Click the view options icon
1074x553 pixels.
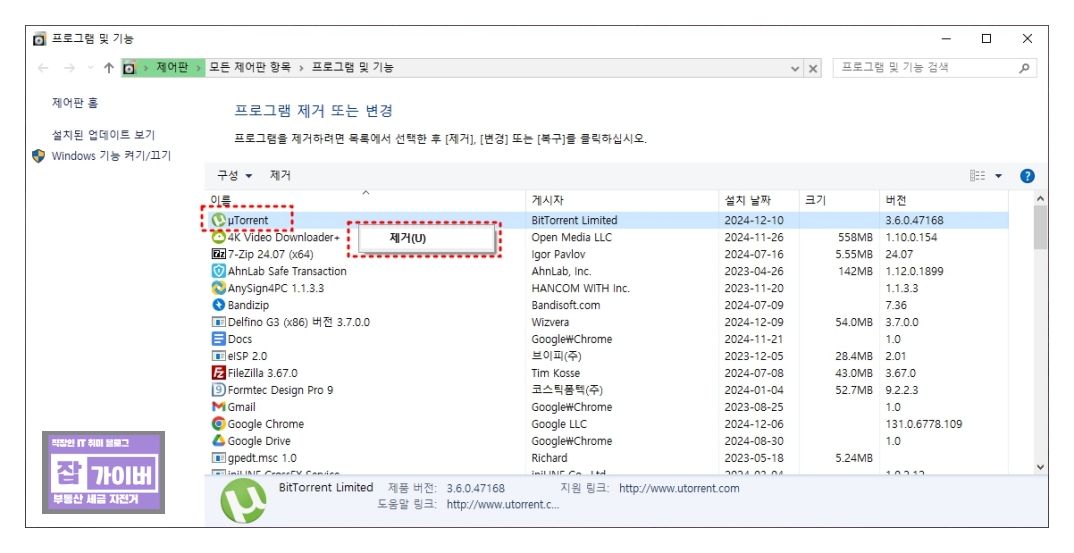coord(977,176)
